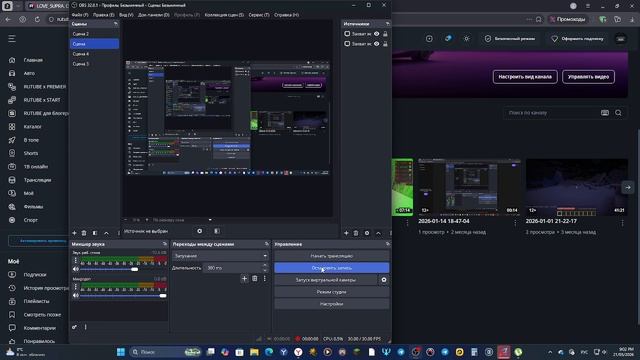This screenshot has width=640, height=360.
Task: Open the 'Док-панели' menu in OBS
Action: 153,15
